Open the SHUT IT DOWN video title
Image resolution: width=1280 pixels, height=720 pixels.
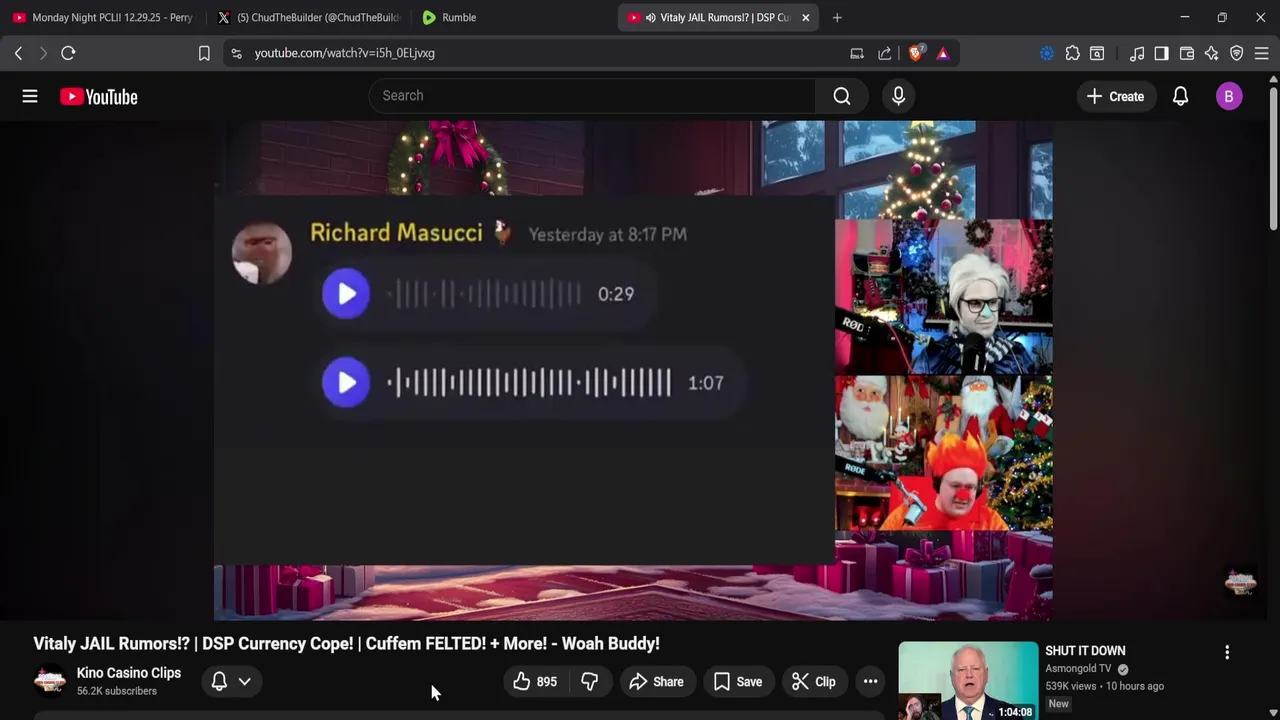1085,651
